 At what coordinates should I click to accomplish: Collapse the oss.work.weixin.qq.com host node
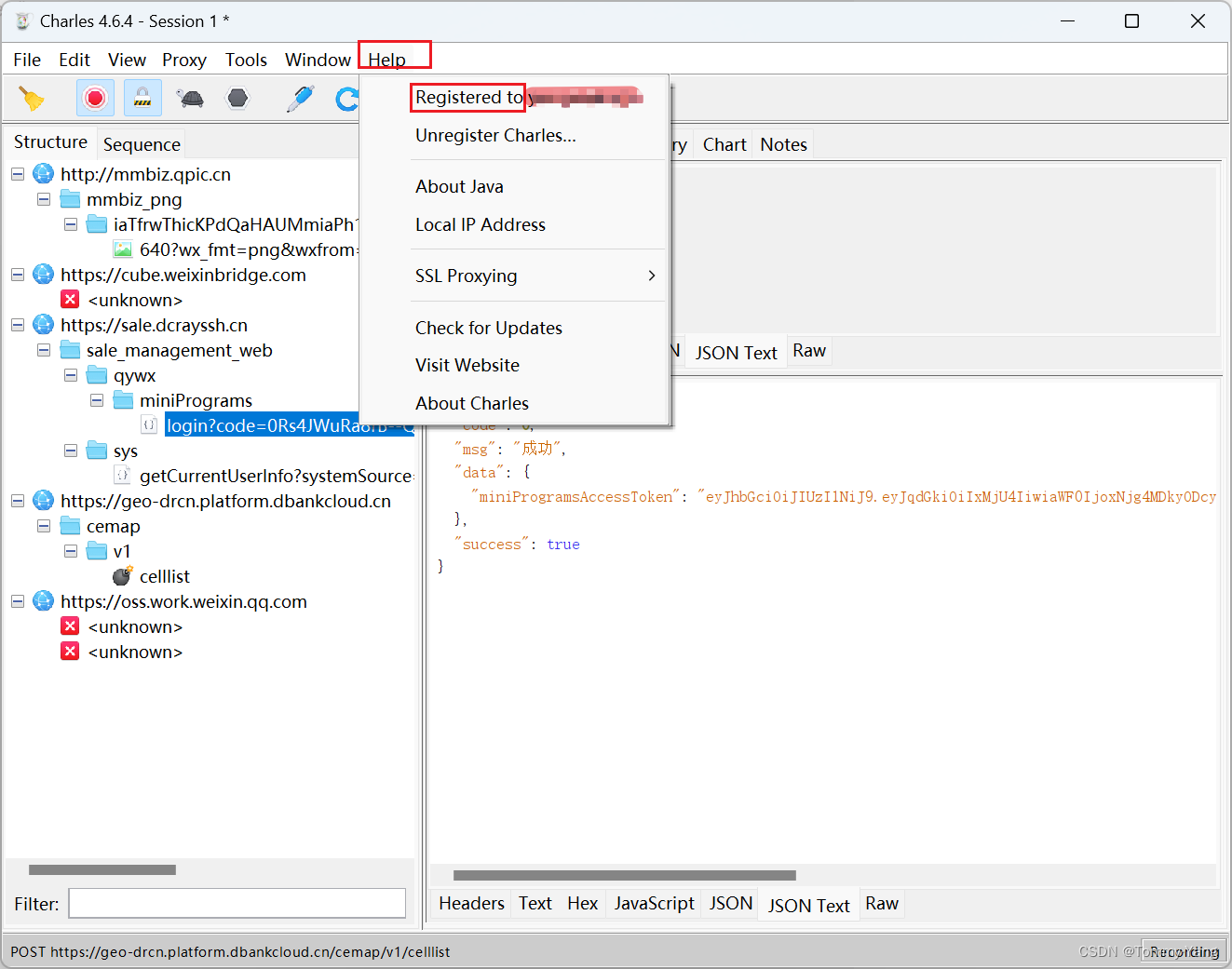[x=18, y=601]
